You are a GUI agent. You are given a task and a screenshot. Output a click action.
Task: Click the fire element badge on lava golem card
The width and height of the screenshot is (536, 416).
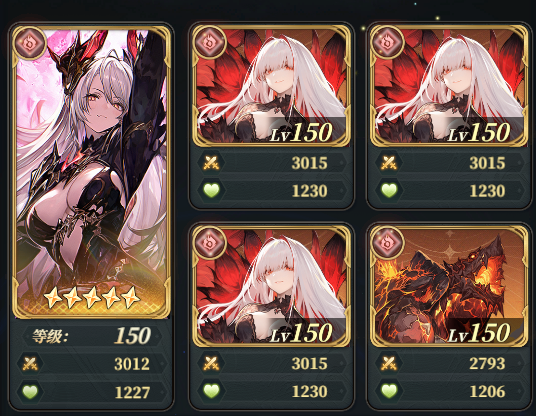388,243
